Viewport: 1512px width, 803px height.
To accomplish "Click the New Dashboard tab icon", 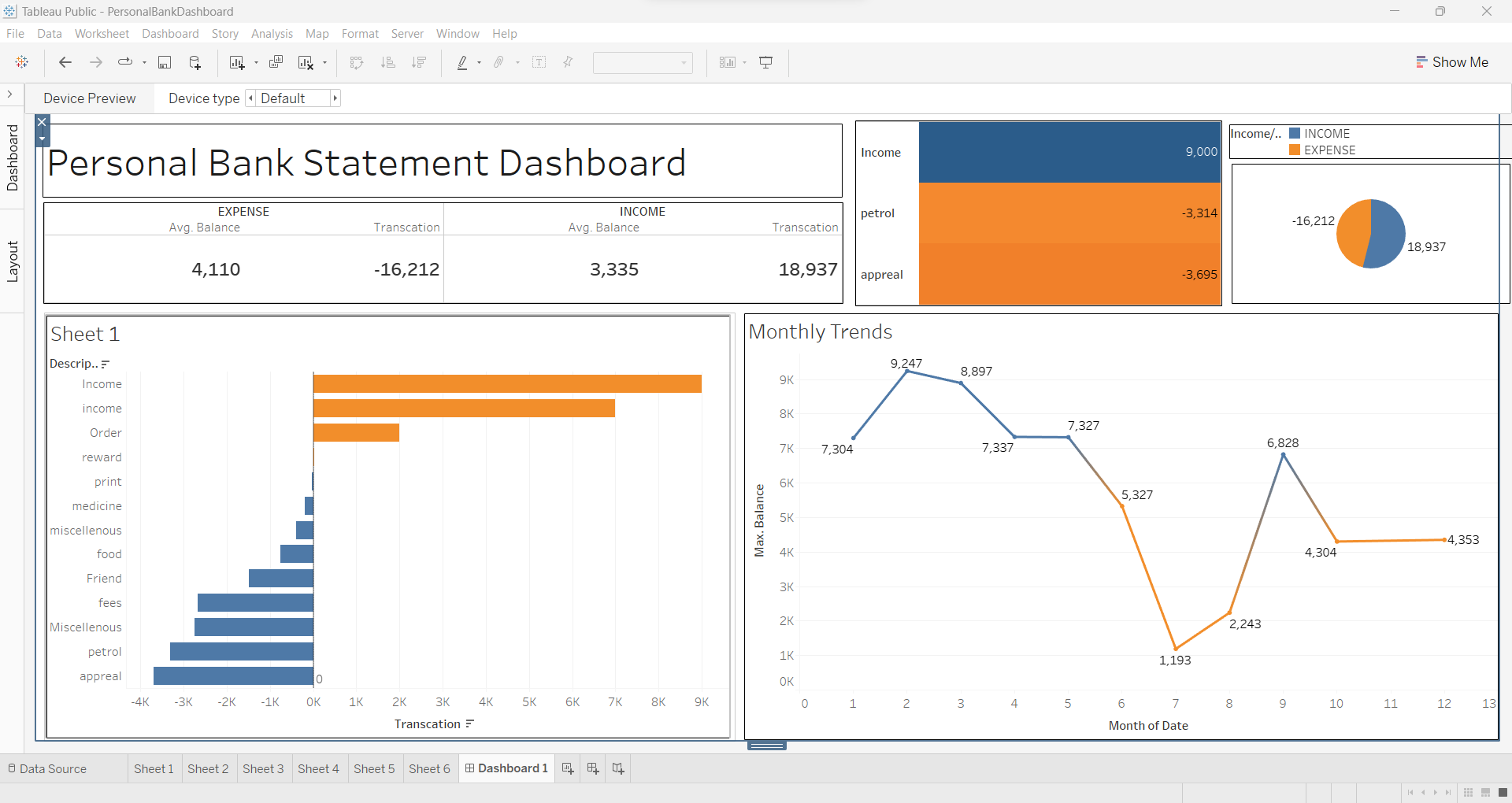I will [x=593, y=768].
